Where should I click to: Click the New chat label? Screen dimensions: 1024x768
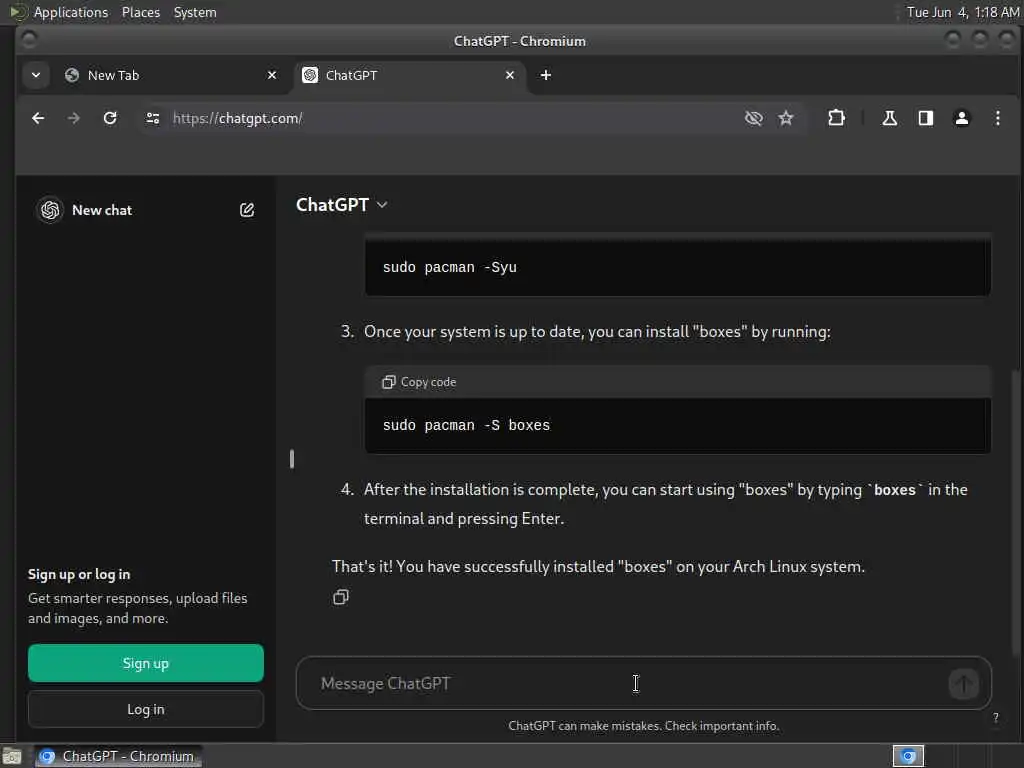(x=102, y=210)
